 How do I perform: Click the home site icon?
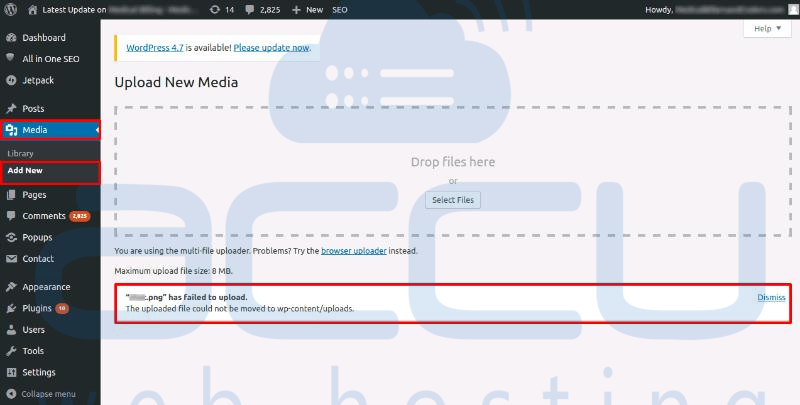tap(33, 10)
